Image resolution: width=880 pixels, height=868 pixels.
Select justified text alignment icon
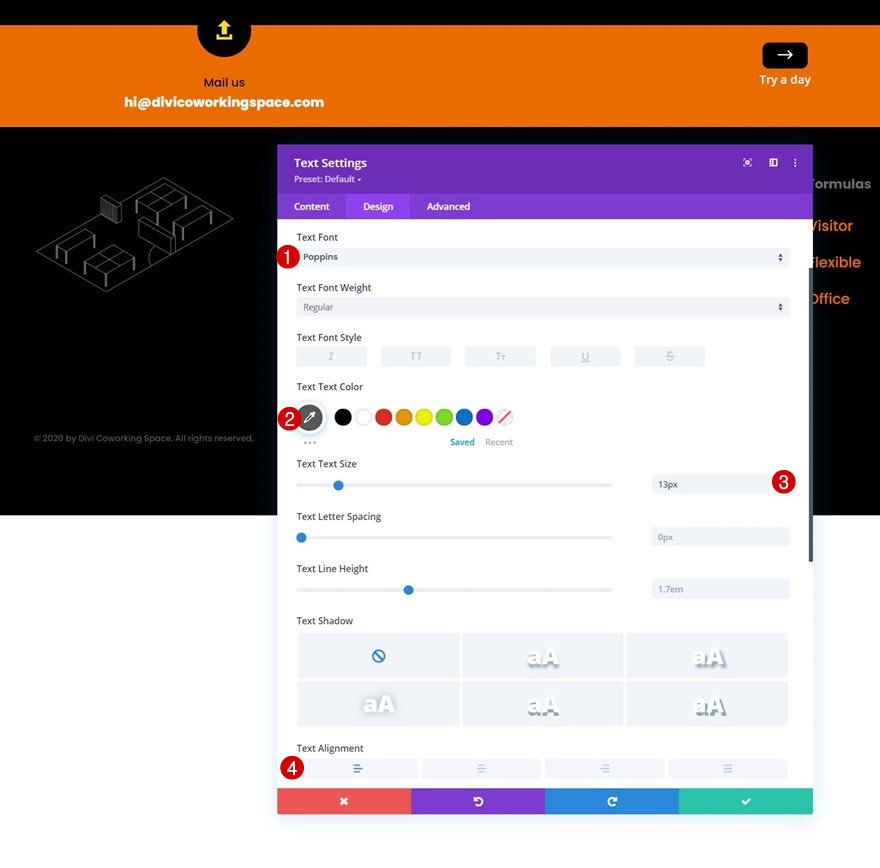click(728, 768)
